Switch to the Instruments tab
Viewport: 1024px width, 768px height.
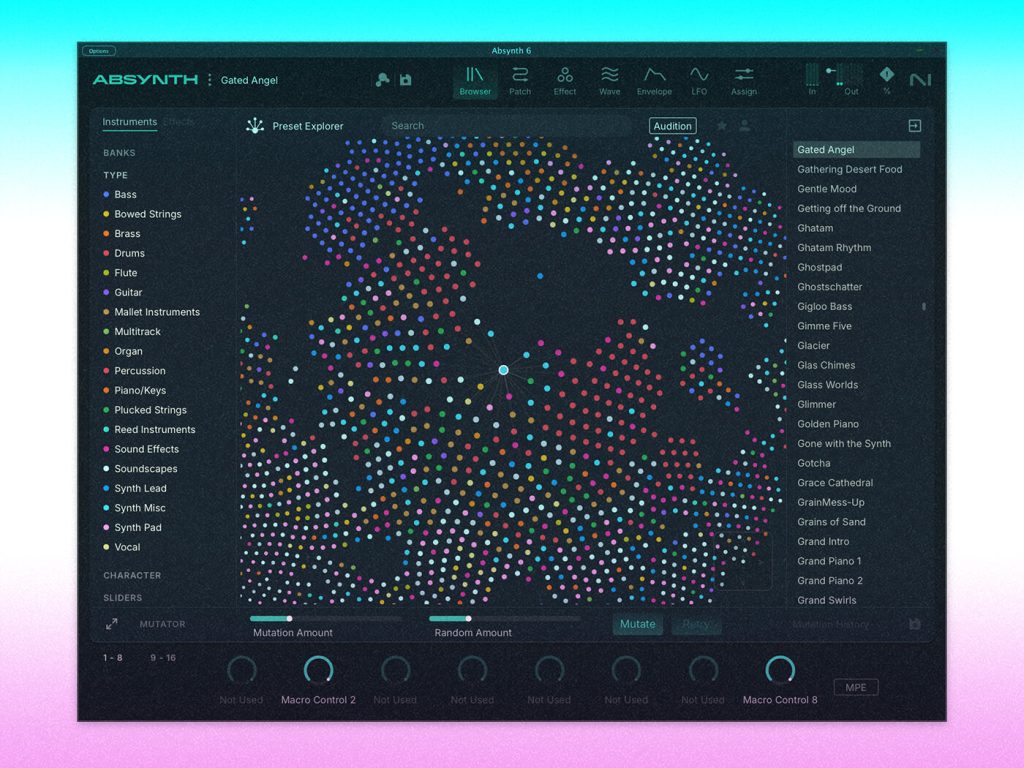[x=129, y=122]
